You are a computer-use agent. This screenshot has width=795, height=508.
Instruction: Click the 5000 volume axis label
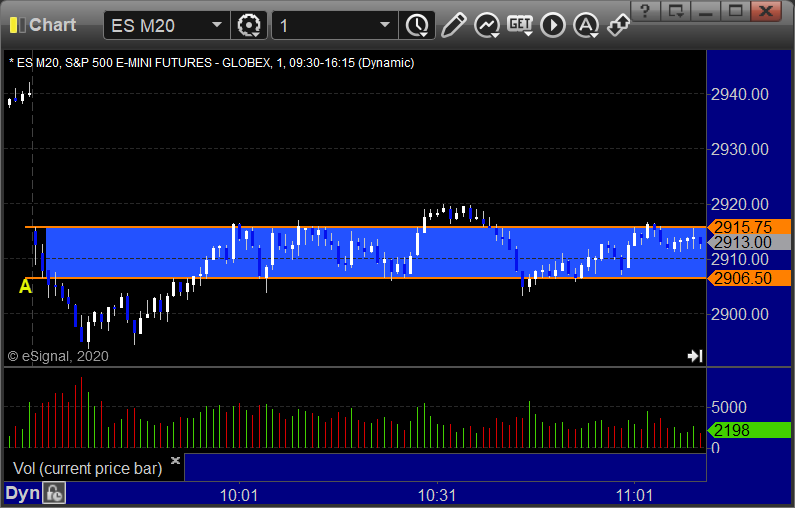(x=729, y=407)
